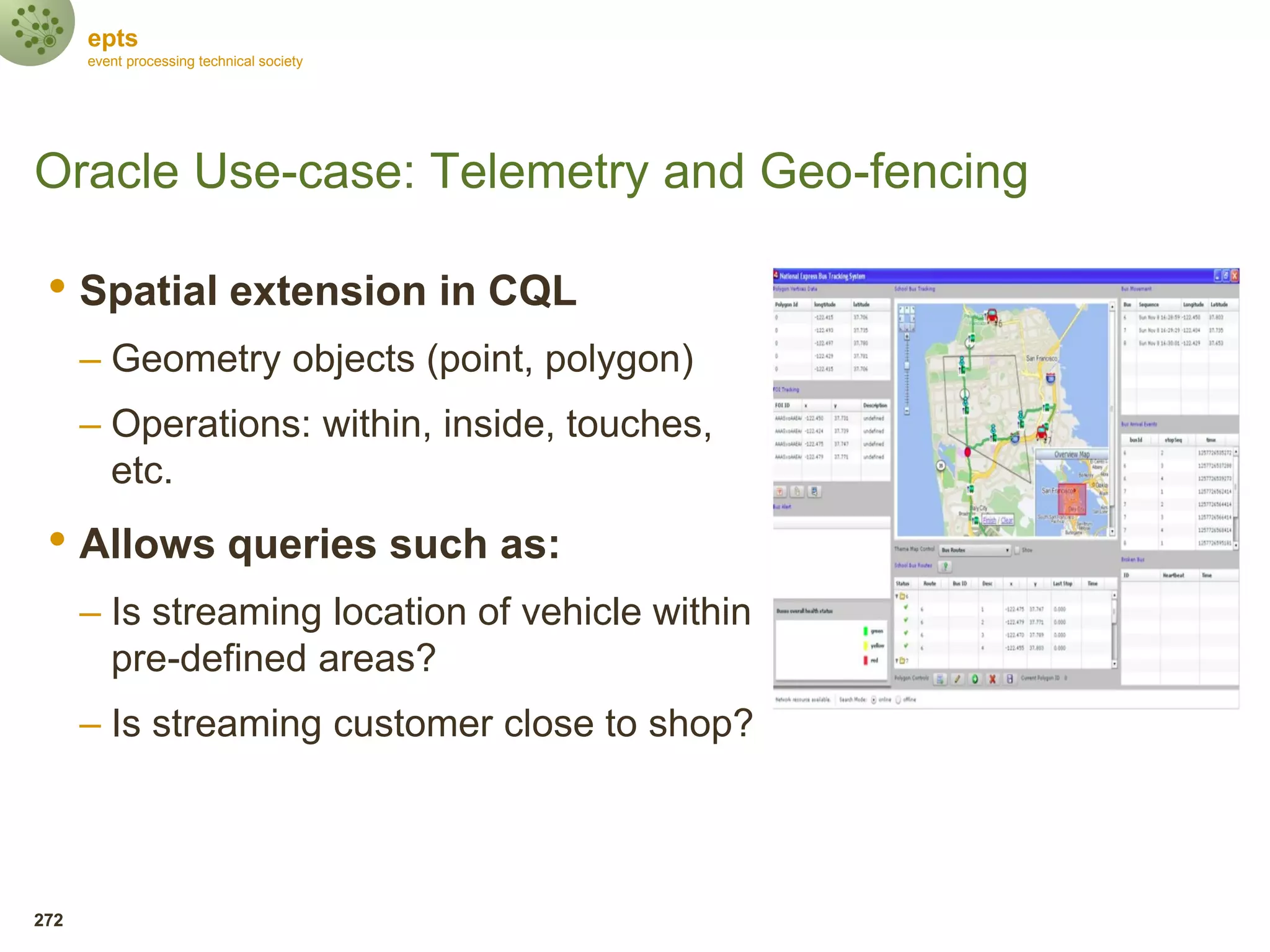Click the pencil edit polygon icon
The image size is (1270, 952).
(957, 679)
